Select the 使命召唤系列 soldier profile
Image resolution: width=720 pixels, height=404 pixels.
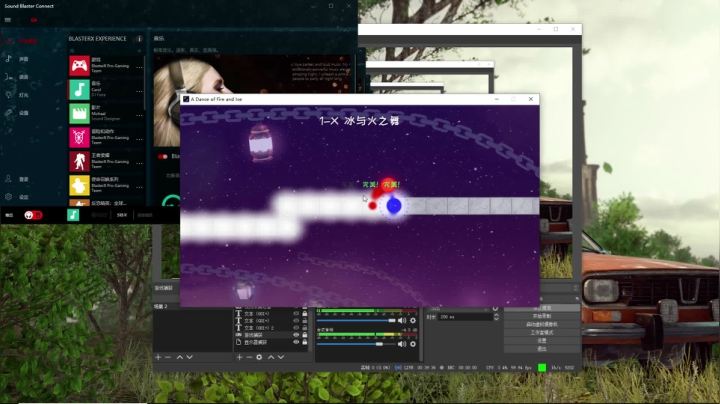(x=79, y=185)
